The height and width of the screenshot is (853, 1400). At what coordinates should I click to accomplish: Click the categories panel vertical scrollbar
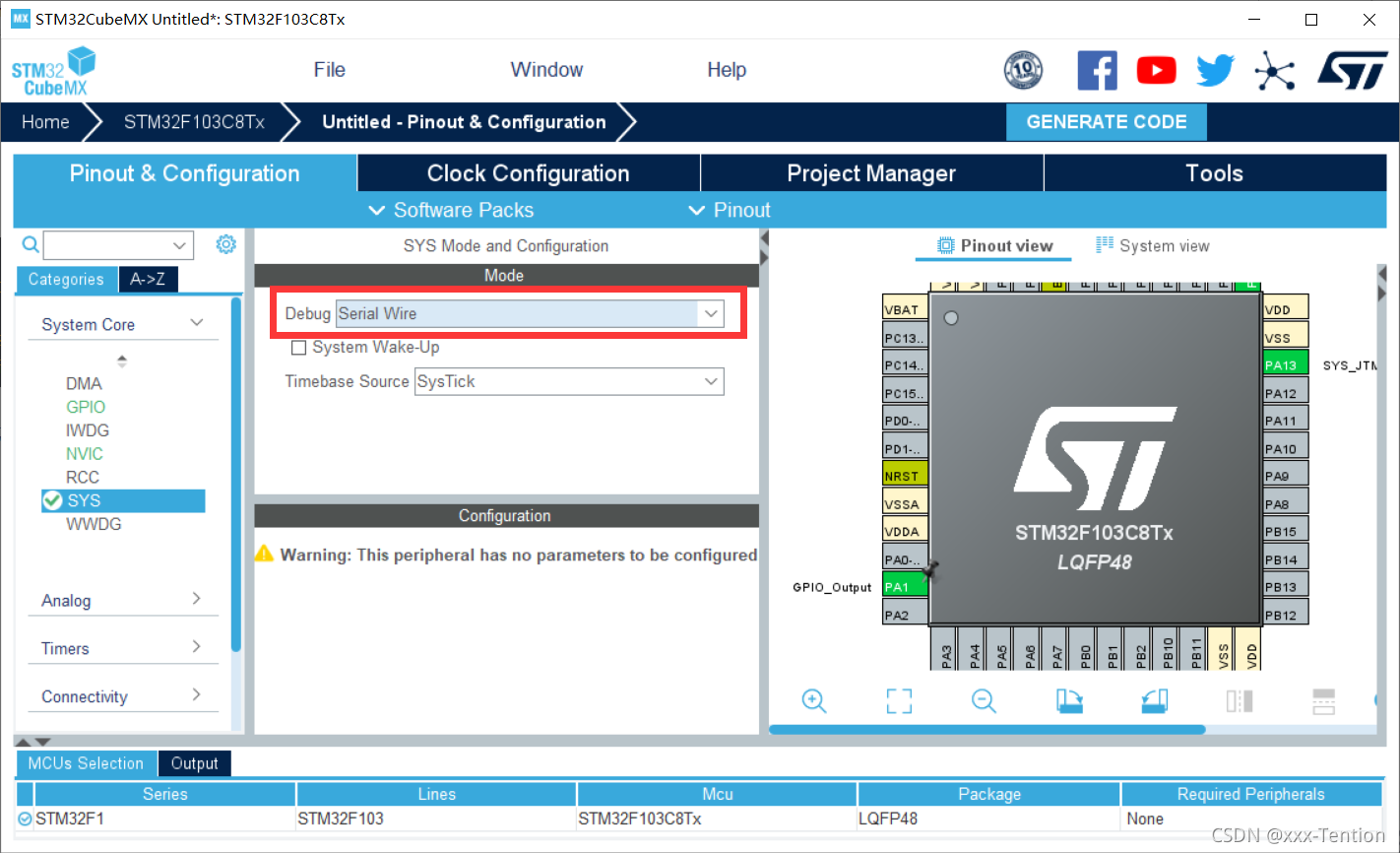[x=235, y=475]
